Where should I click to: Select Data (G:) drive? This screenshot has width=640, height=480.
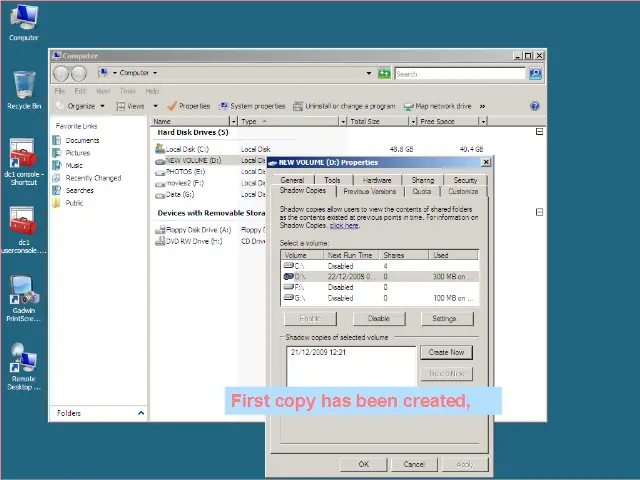pyautogui.click(x=175, y=195)
